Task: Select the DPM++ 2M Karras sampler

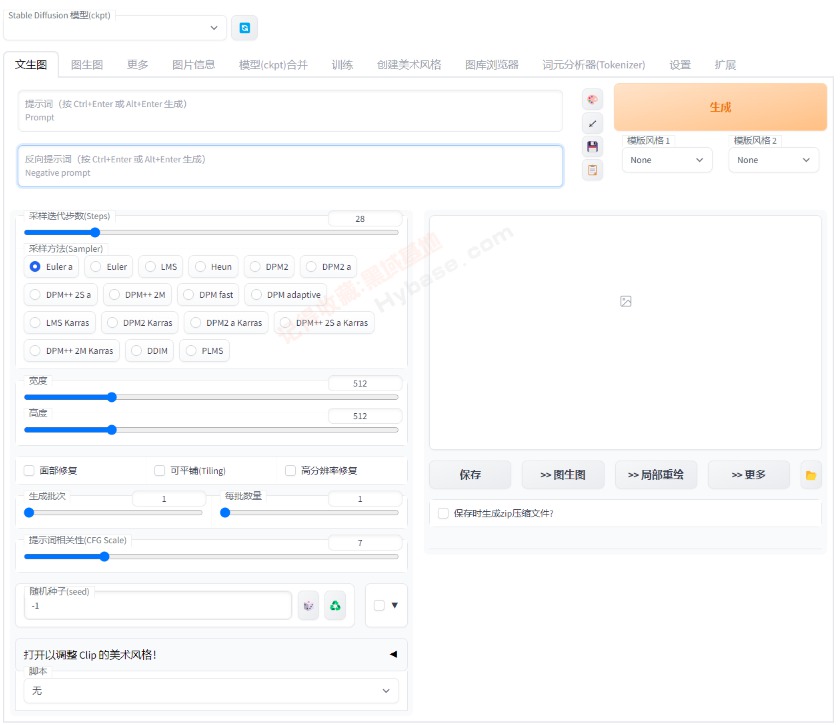Action: click(x=71, y=351)
